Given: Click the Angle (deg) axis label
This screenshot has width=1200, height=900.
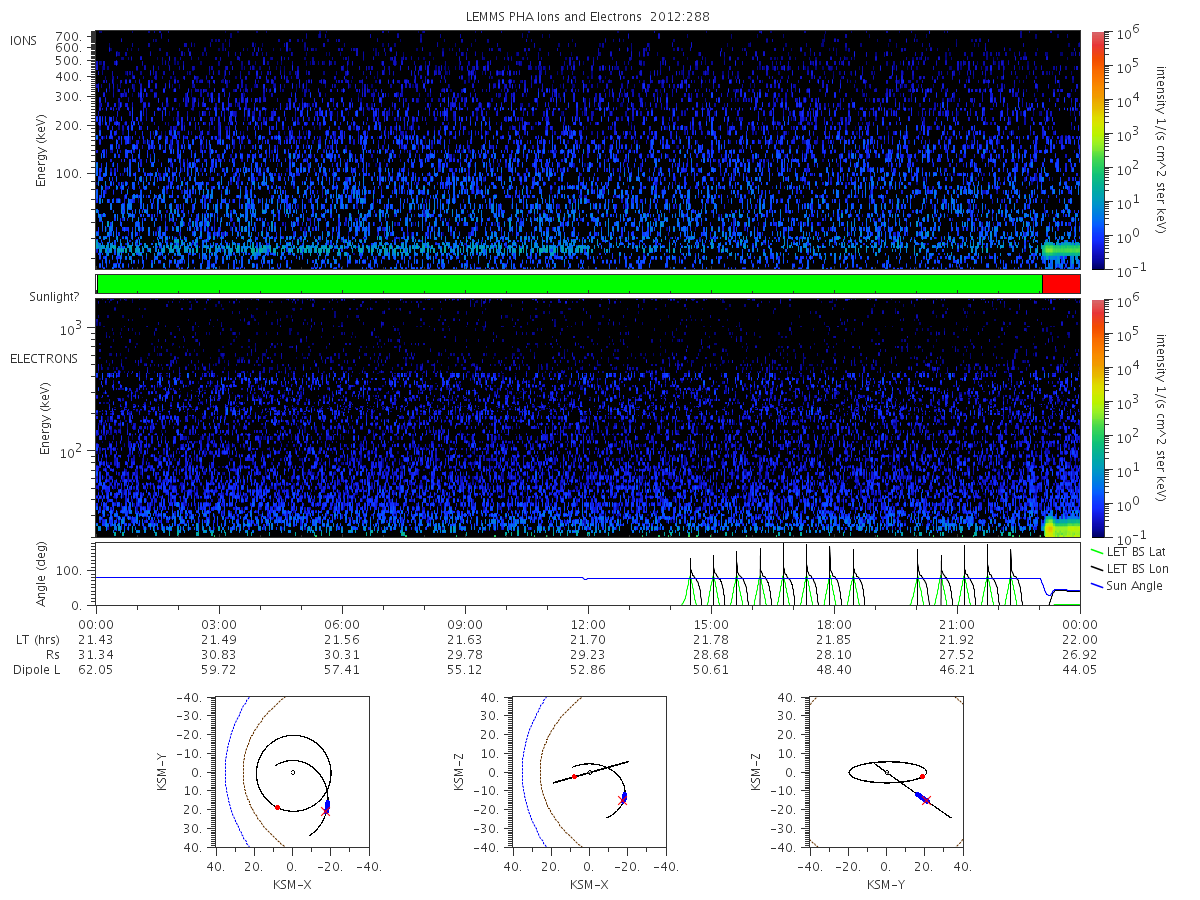Looking at the screenshot, I should [x=45, y=573].
